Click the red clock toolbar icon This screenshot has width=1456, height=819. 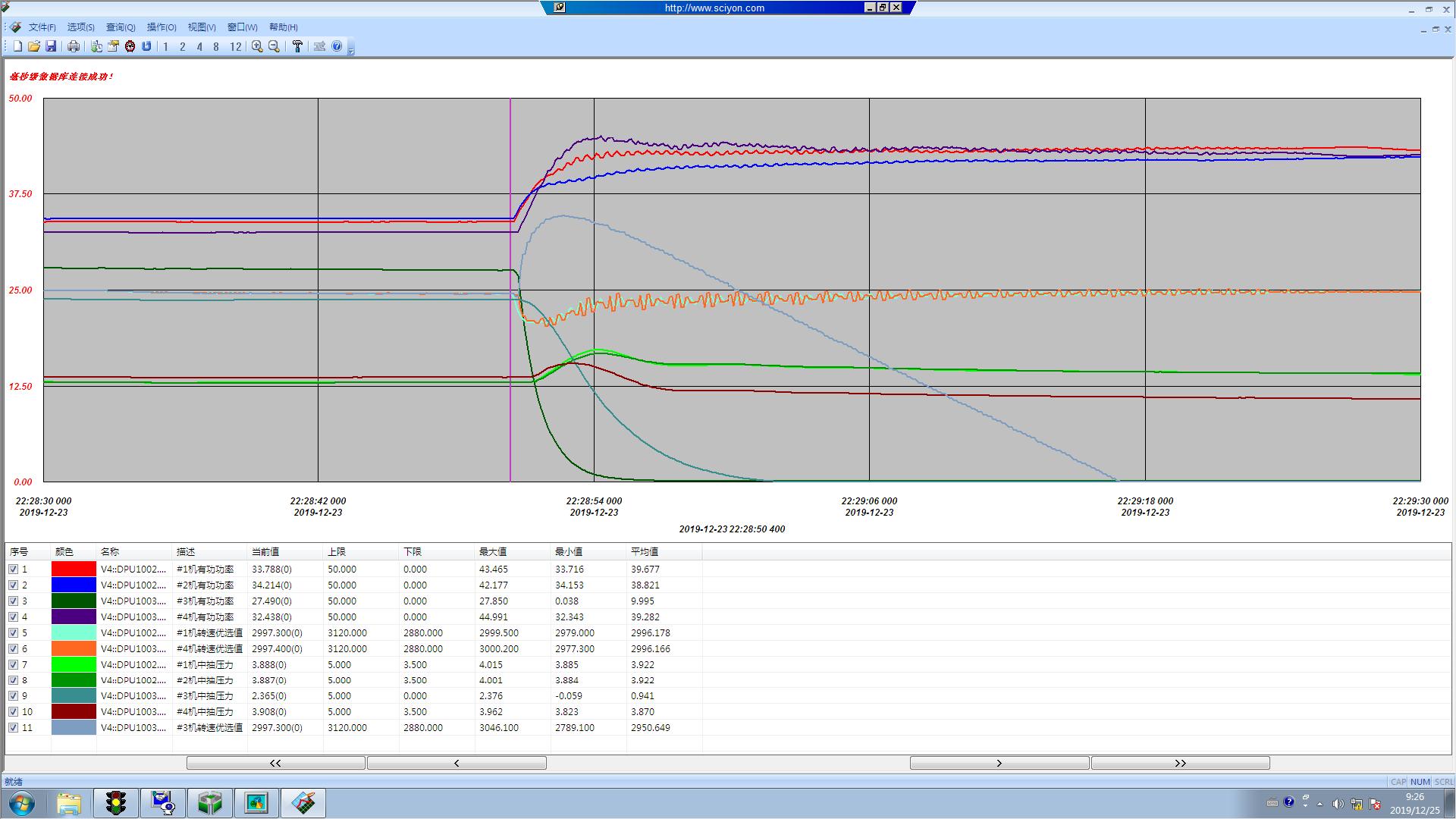coord(130,46)
